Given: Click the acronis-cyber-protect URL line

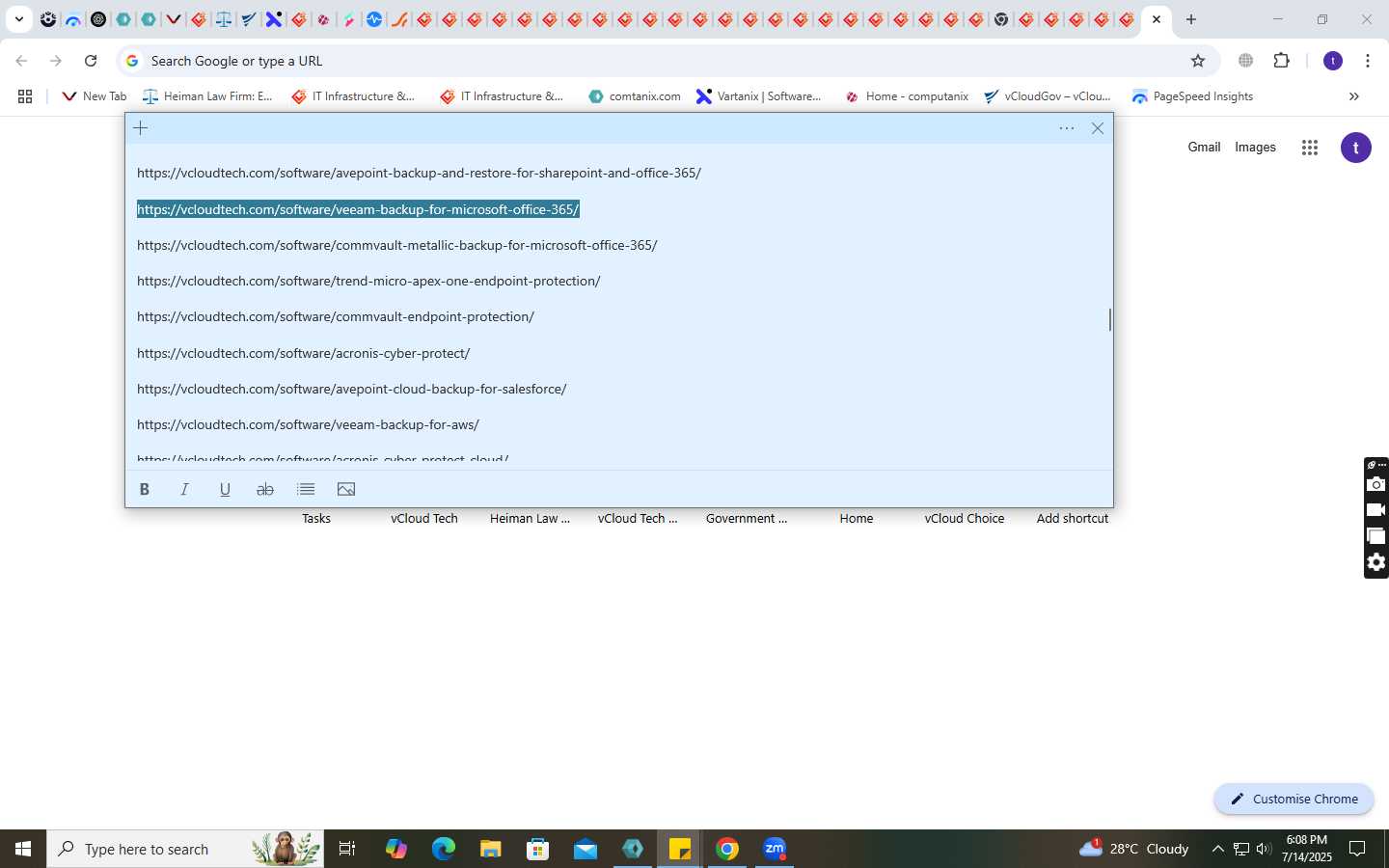Looking at the screenshot, I should (303, 353).
